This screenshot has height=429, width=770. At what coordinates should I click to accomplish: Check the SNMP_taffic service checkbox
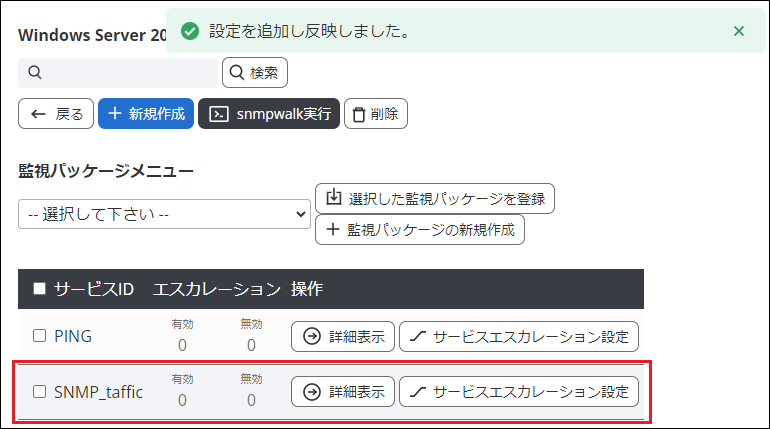(x=40, y=392)
